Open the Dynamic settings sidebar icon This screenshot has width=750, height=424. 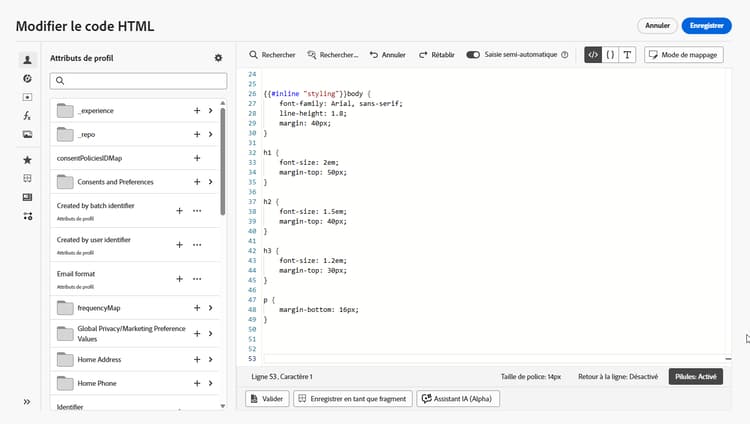click(27, 216)
